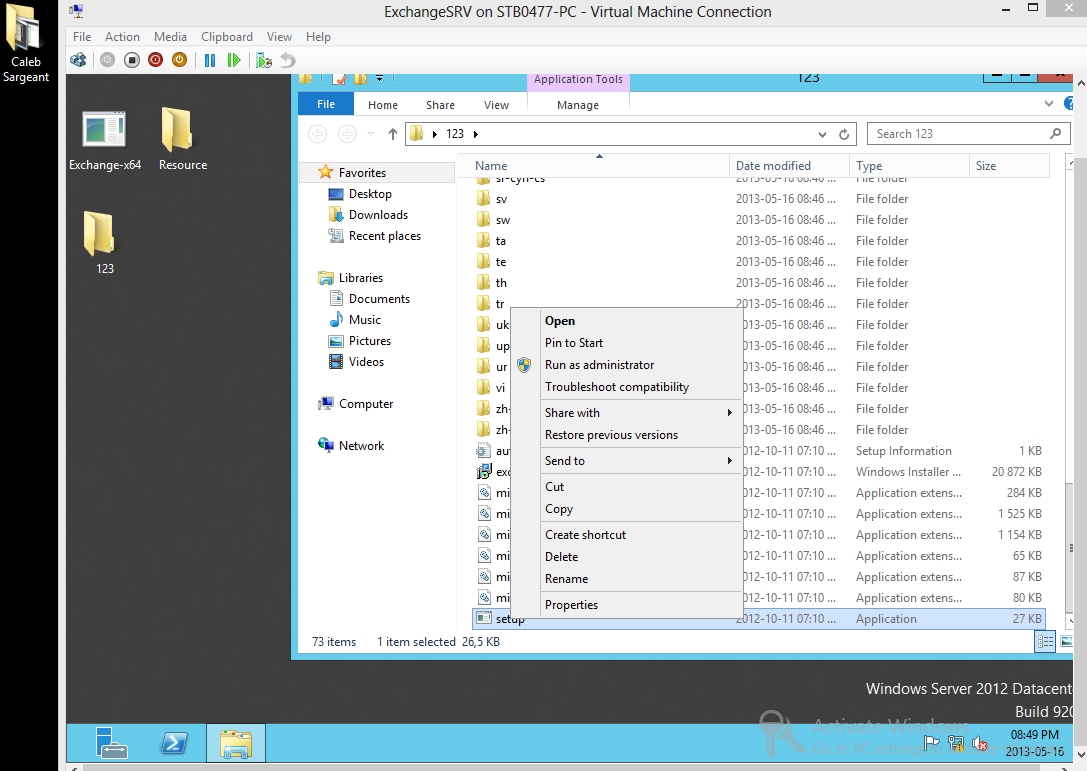The width and height of the screenshot is (1087, 771).
Task: Click the Caleb Sargeant host desktop folder
Action: coord(26,43)
